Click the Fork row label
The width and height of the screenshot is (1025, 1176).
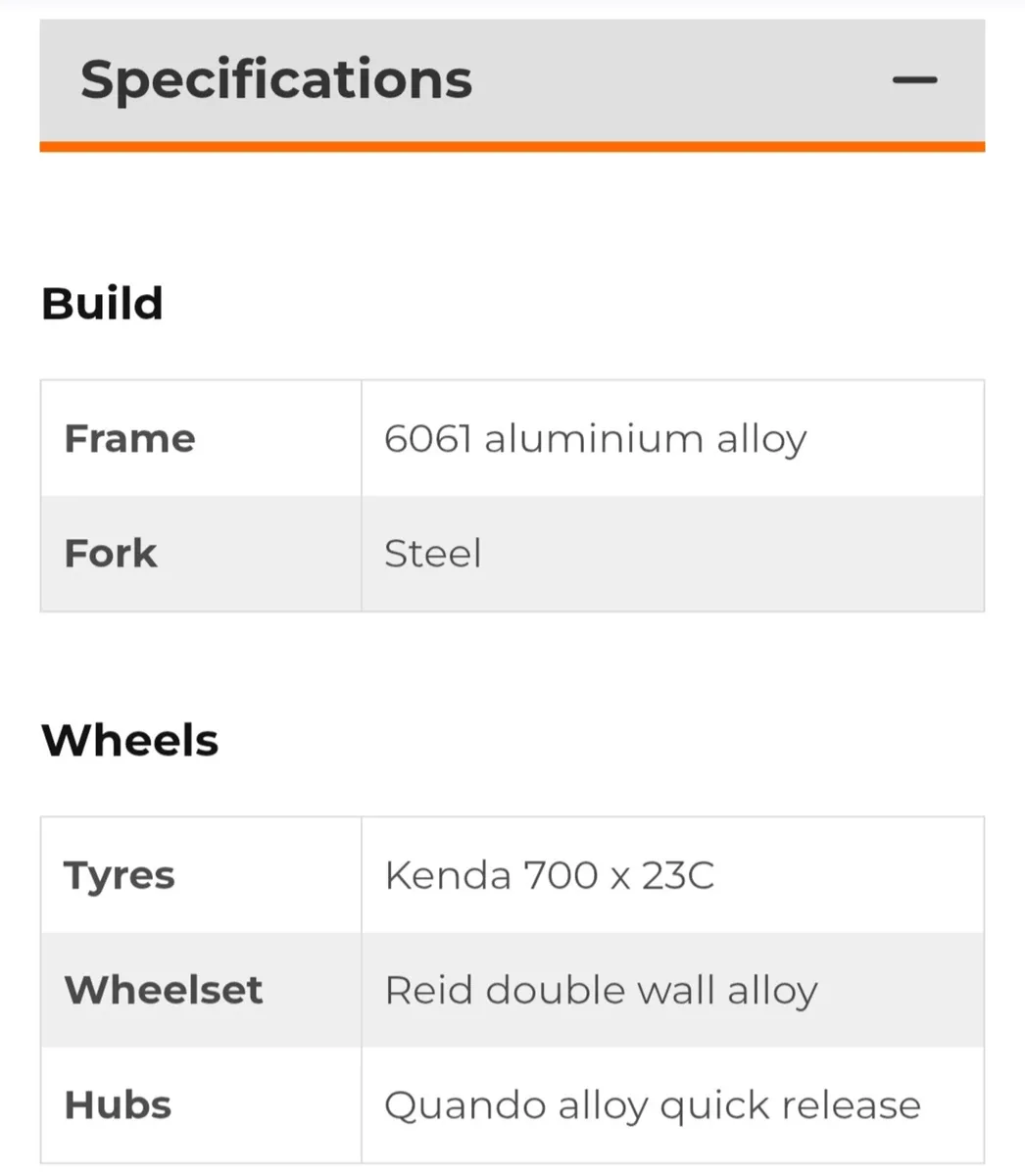coord(110,553)
